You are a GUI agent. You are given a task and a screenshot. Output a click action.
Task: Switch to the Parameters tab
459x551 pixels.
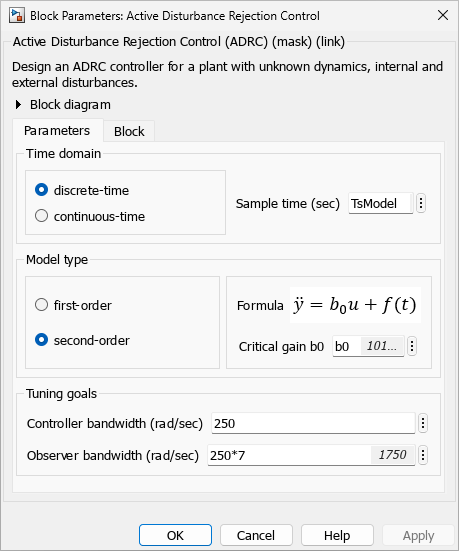pos(57,131)
